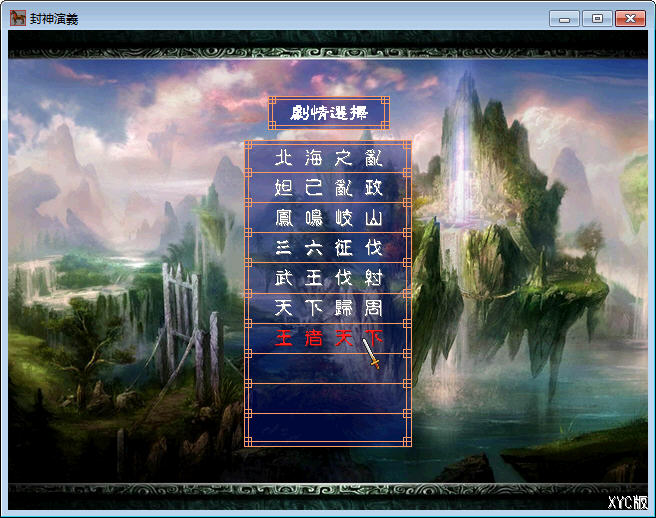Select the 北海定亂 scenario

pos(328,158)
